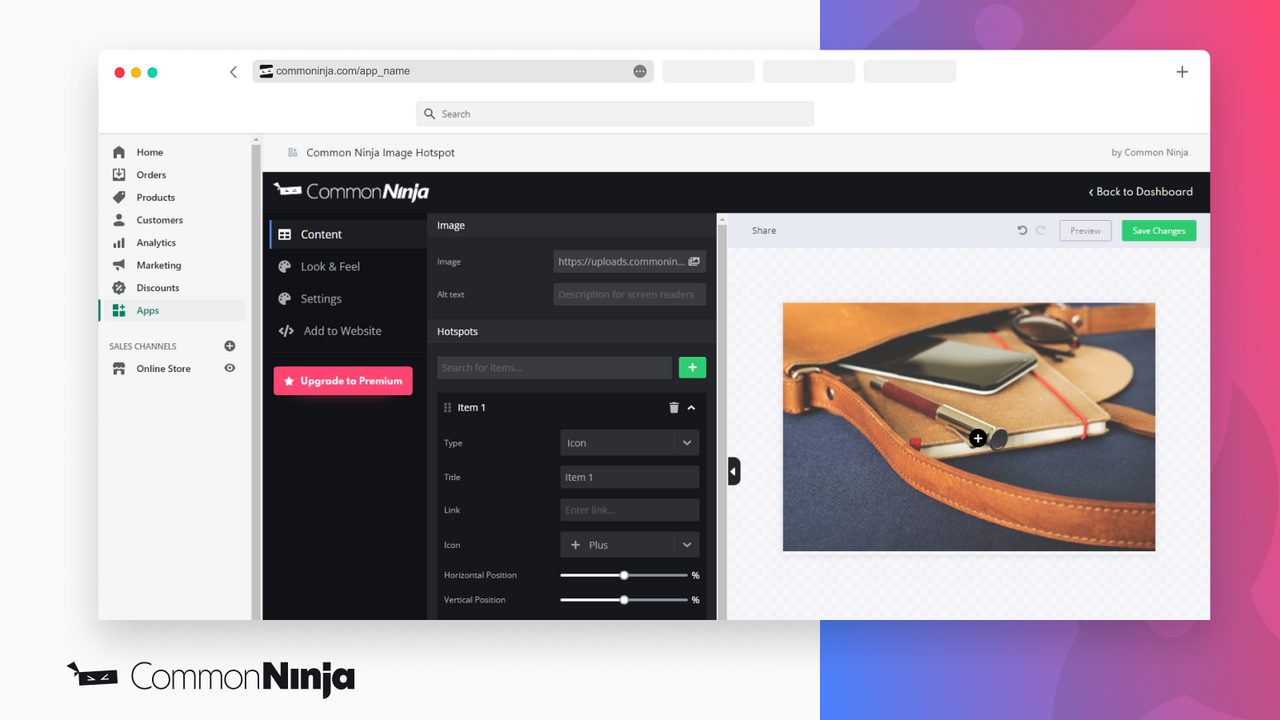Click the bag preview image

(x=969, y=427)
